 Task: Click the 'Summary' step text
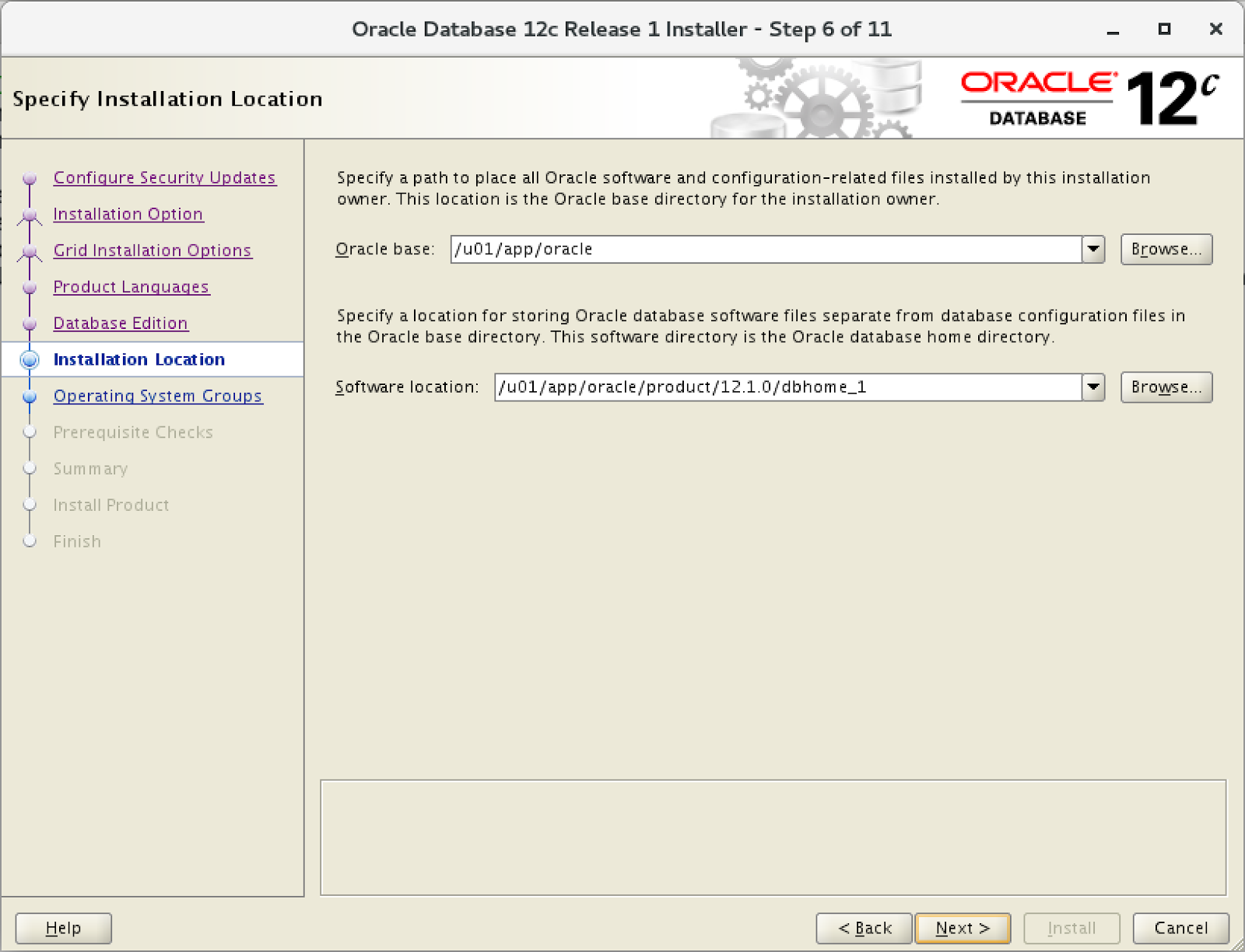90,469
